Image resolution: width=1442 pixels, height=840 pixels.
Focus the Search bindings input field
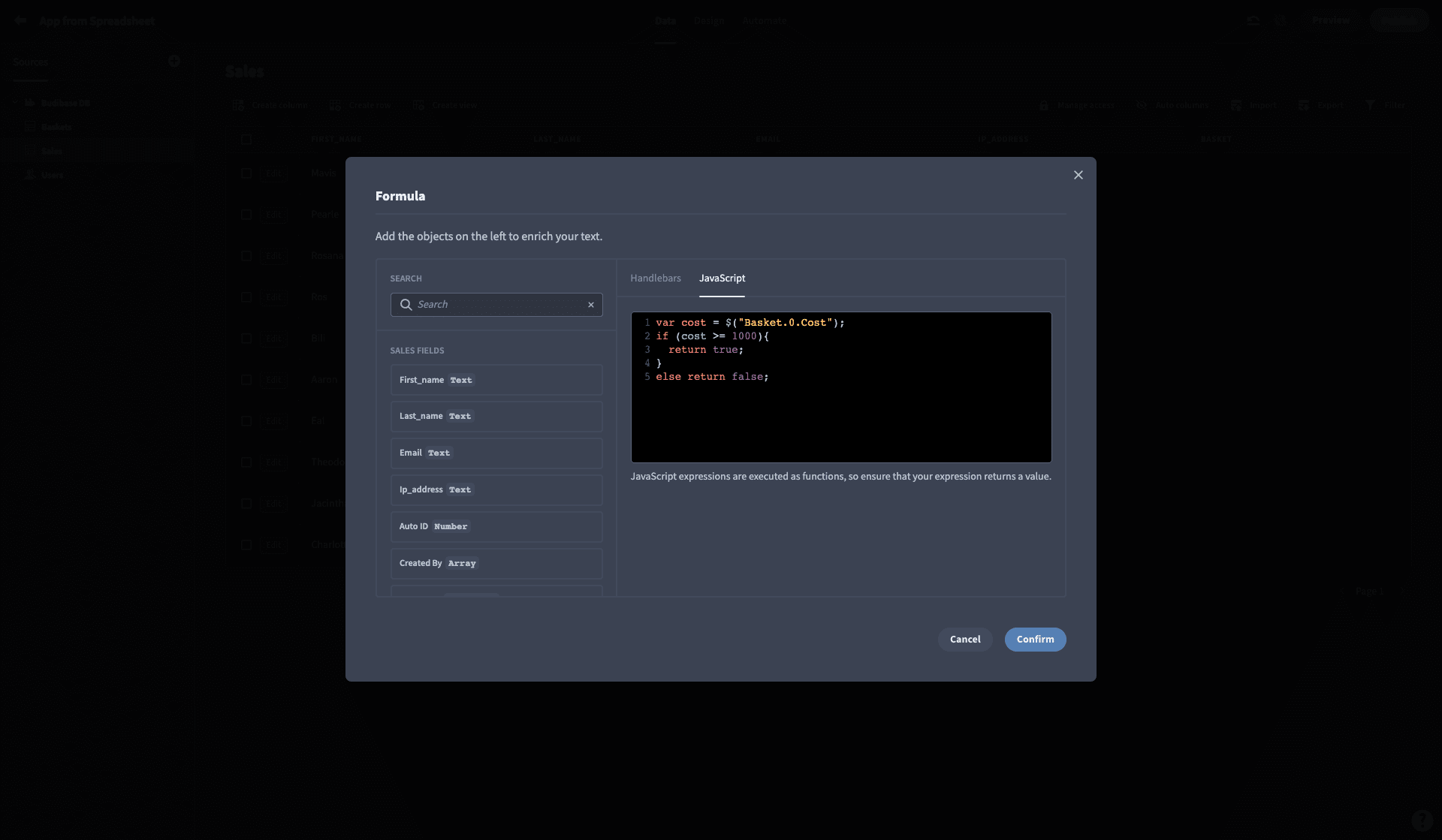click(496, 305)
